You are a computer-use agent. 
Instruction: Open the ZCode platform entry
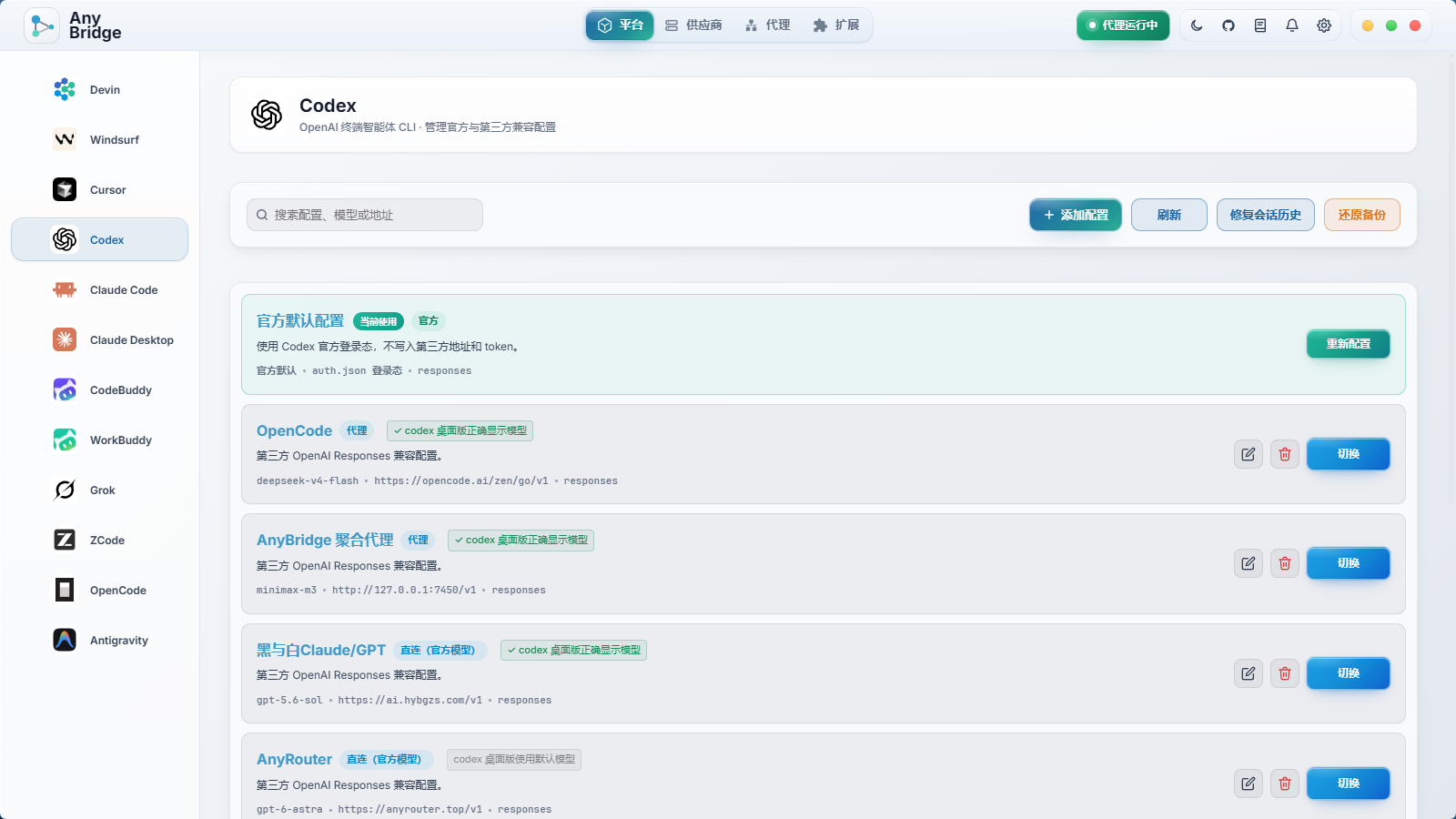click(x=99, y=540)
